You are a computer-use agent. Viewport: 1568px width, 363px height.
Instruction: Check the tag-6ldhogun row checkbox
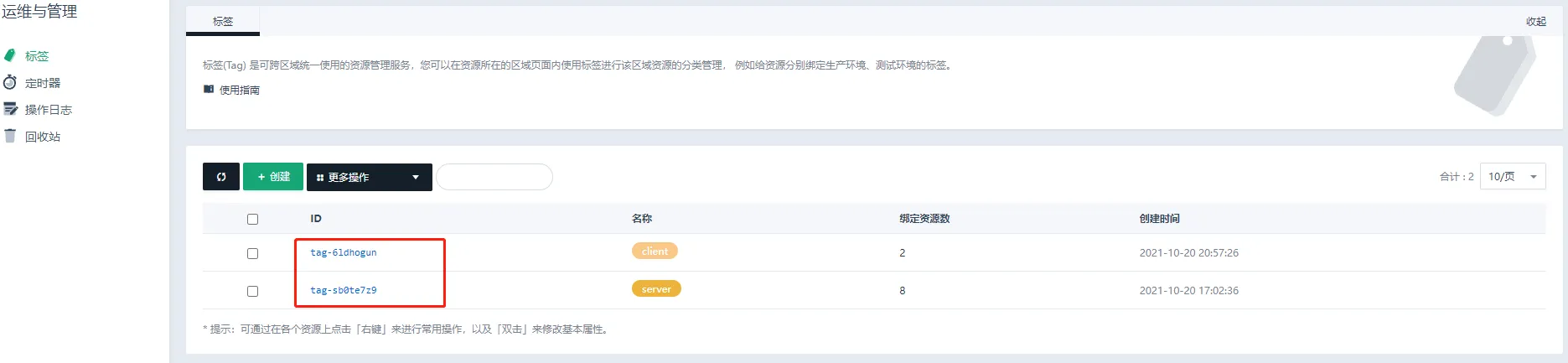point(252,253)
